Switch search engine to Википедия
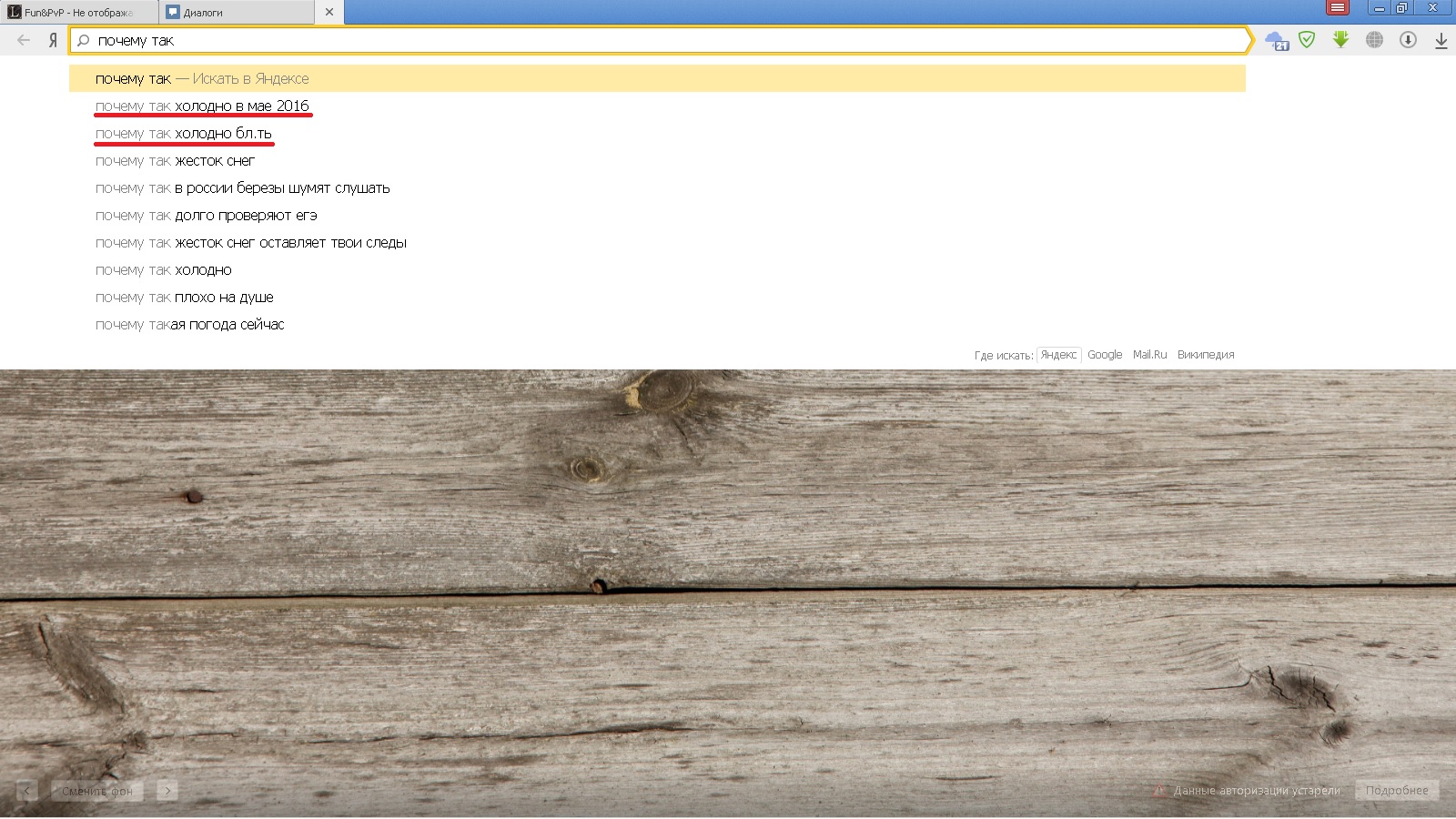 1206,355
